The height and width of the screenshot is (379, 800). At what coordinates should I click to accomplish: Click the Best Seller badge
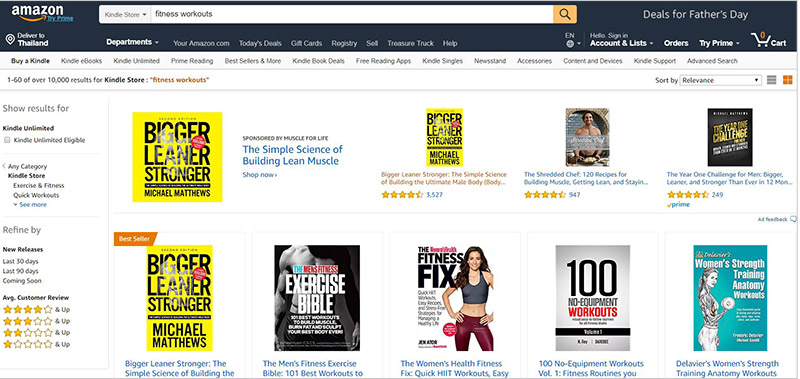click(134, 238)
